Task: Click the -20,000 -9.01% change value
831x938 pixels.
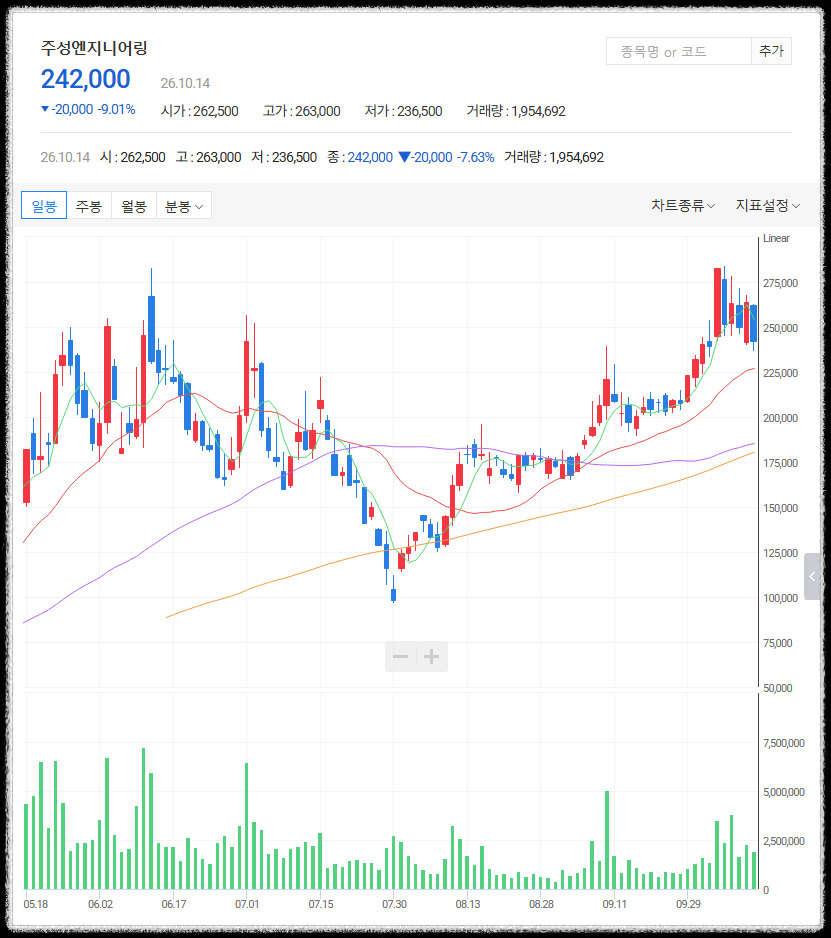Action: pos(88,109)
